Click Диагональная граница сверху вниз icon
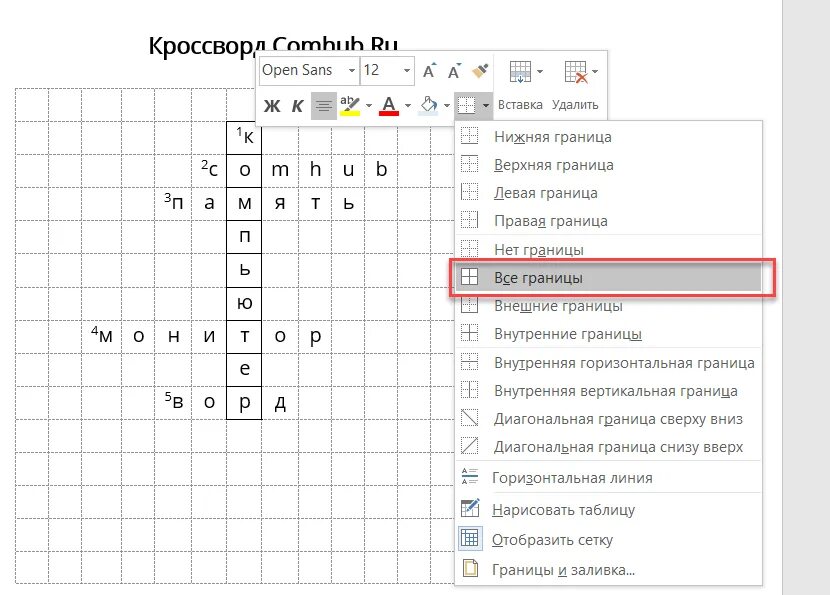 point(470,419)
